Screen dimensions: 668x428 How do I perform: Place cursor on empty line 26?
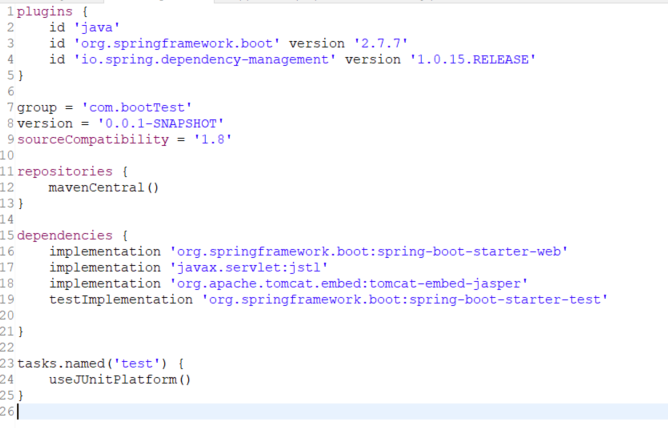click(x=341, y=412)
